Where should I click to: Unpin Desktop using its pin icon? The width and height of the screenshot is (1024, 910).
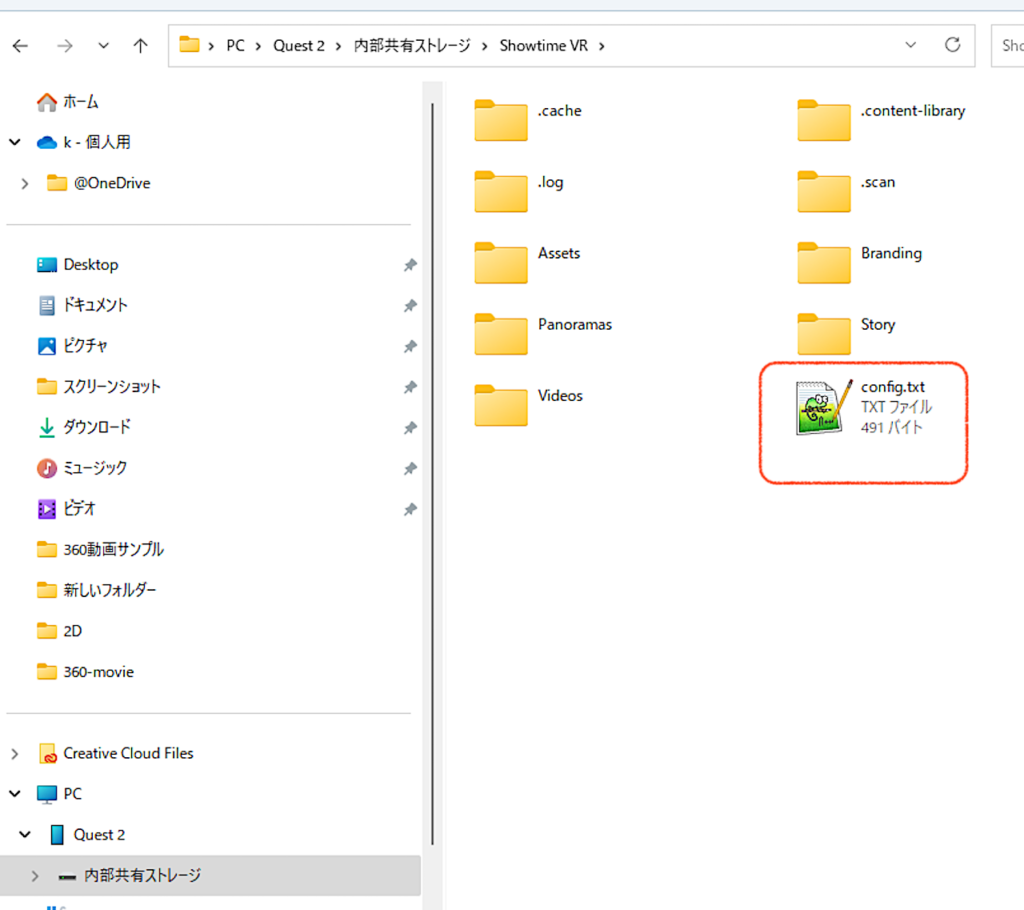[x=410, y=265]
